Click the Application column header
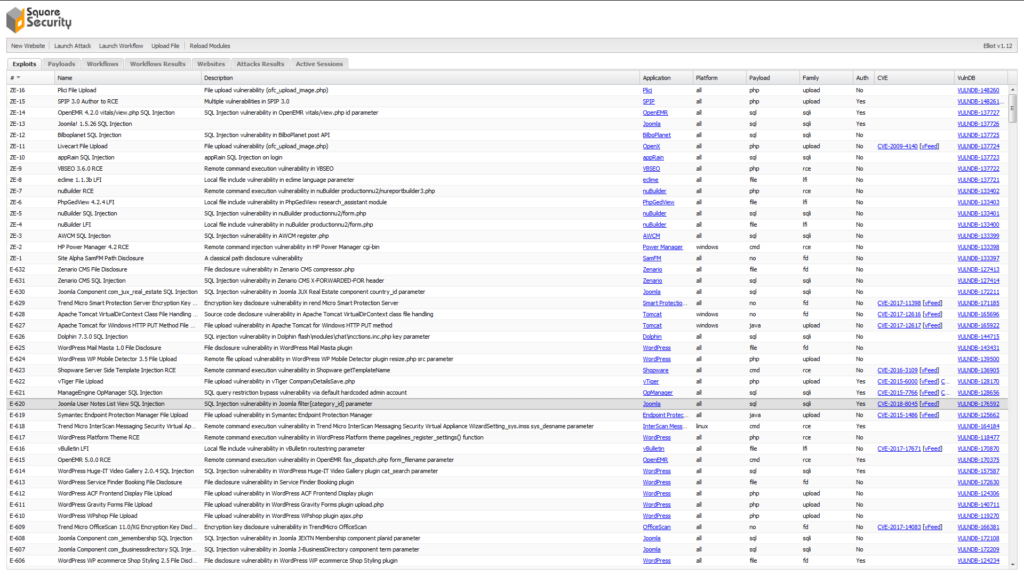The image size is (1024, 576). pyautogui.click(x=666, y=78)
